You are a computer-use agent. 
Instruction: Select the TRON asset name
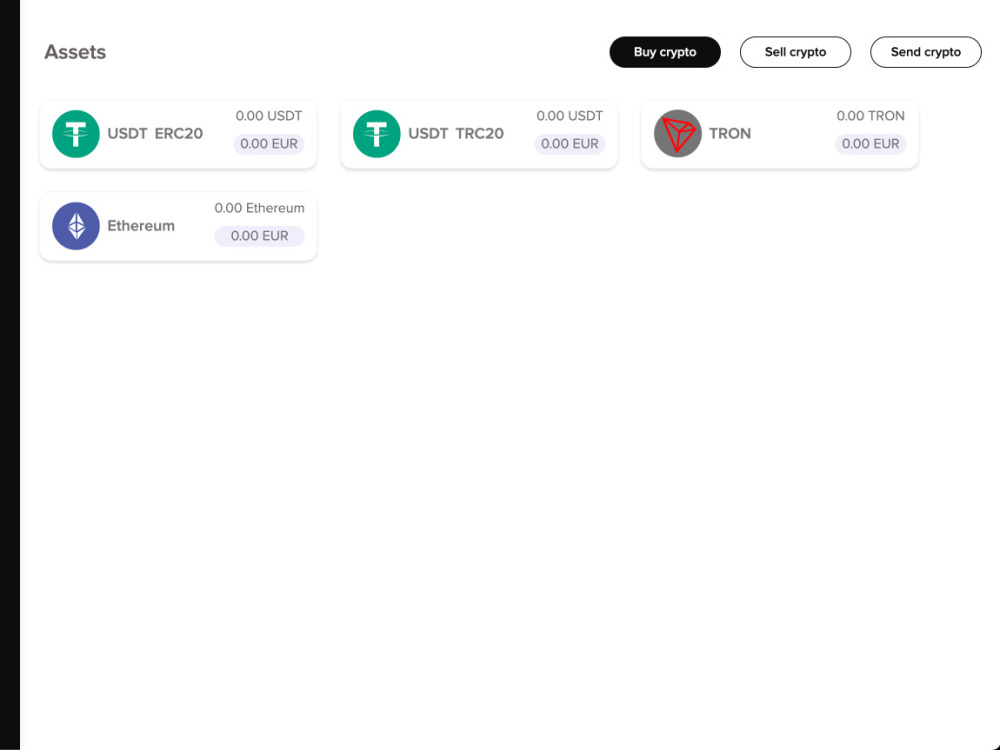coord(730,134)
